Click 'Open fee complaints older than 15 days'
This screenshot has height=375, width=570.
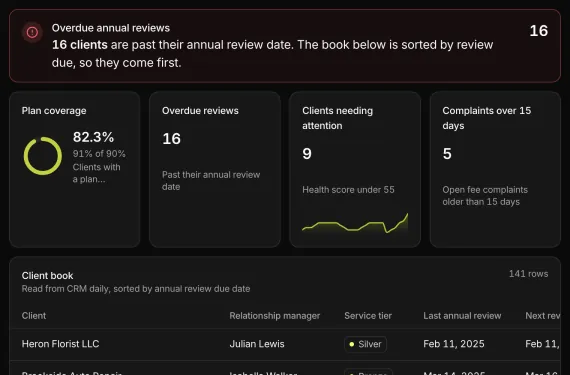(485, 195)
